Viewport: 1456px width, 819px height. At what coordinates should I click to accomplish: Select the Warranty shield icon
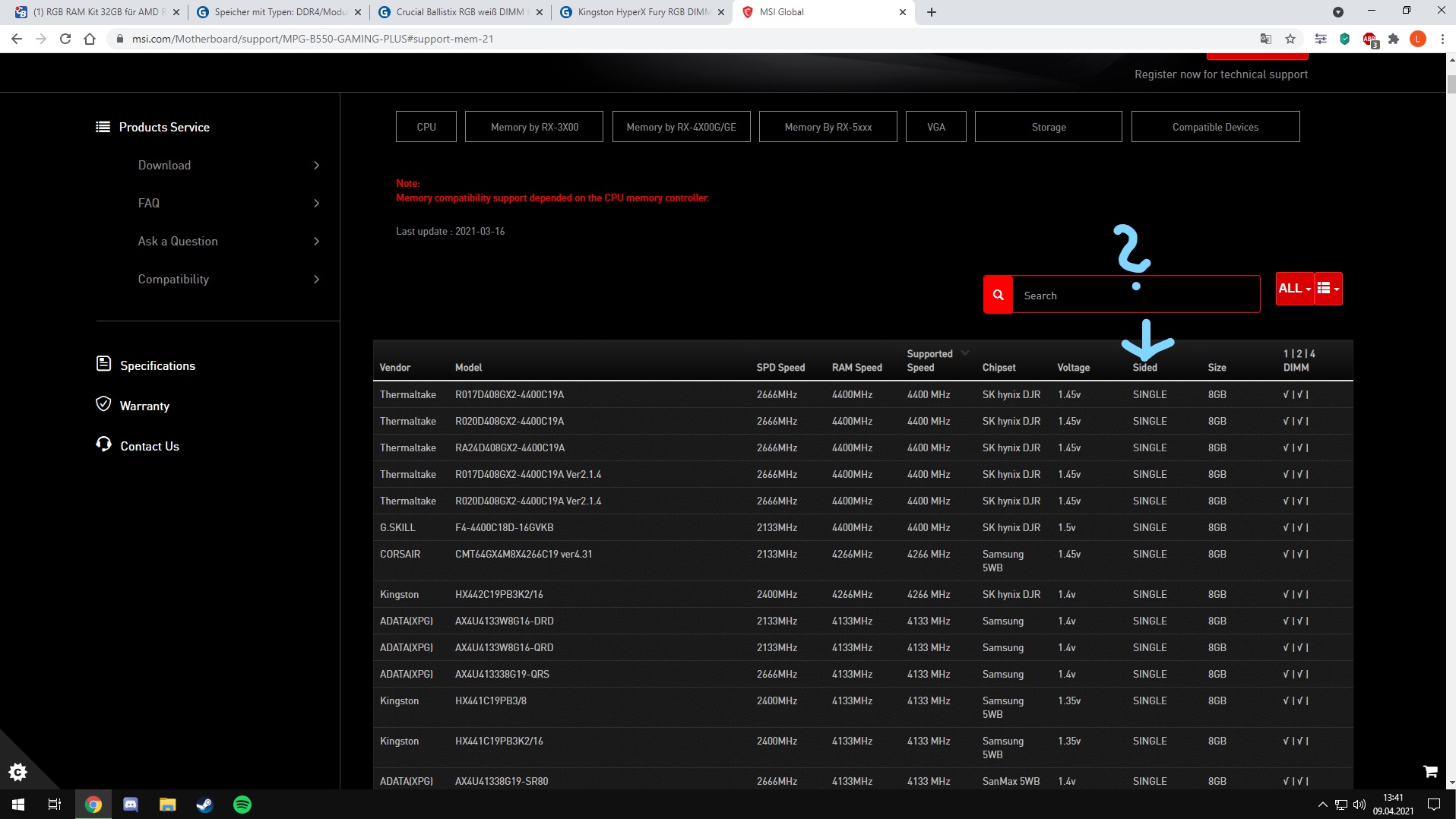104,404
